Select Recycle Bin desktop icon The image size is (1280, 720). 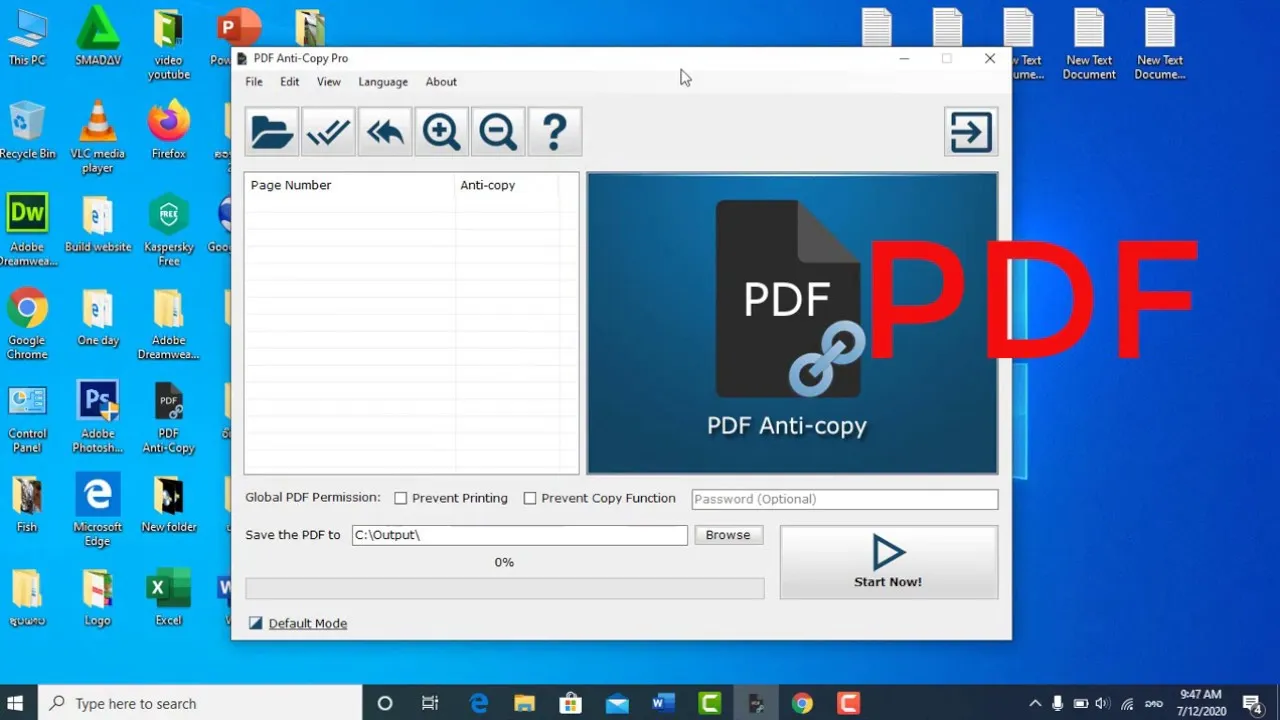[27, 130]
